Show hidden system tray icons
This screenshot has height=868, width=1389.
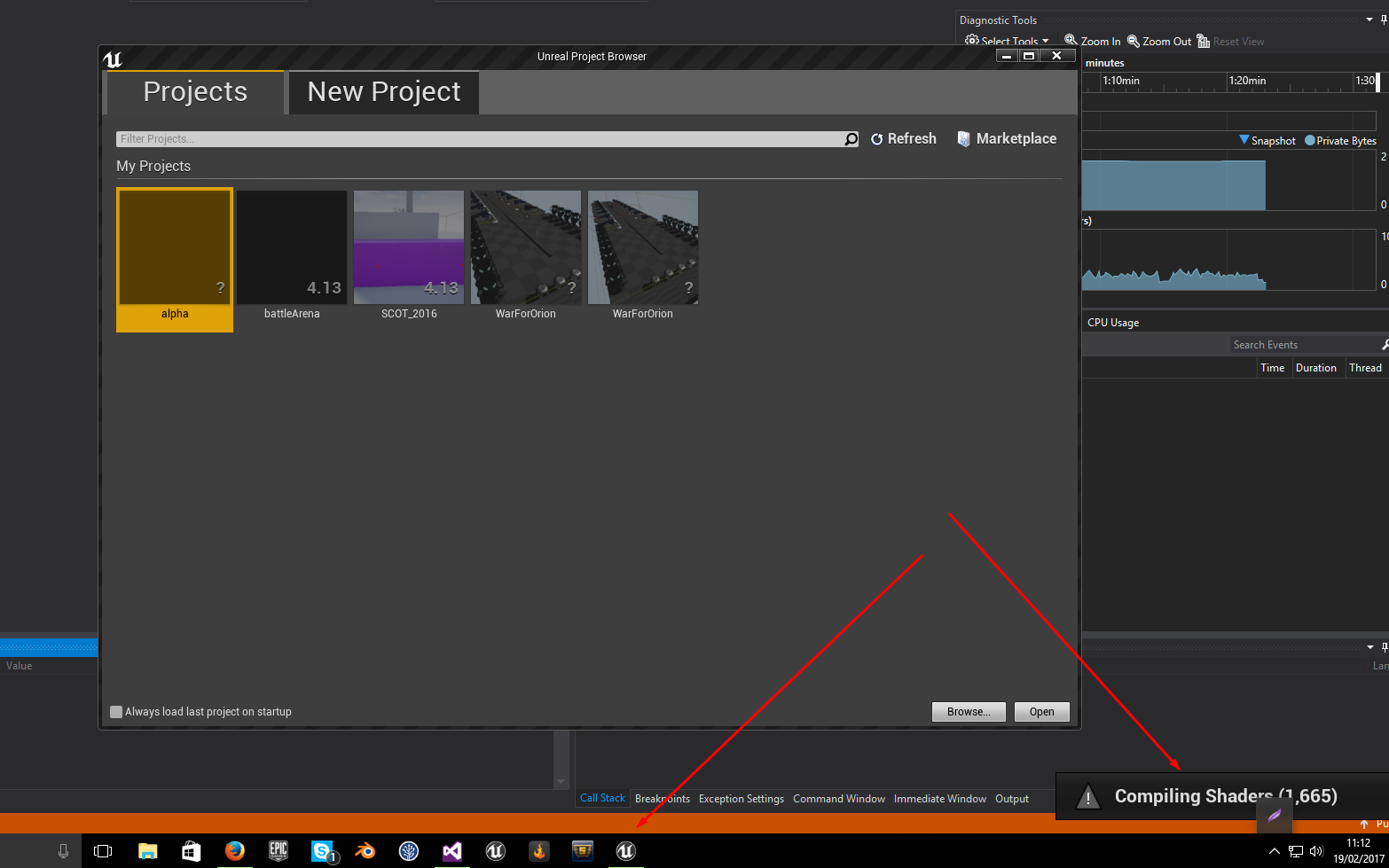(1275, 851)
